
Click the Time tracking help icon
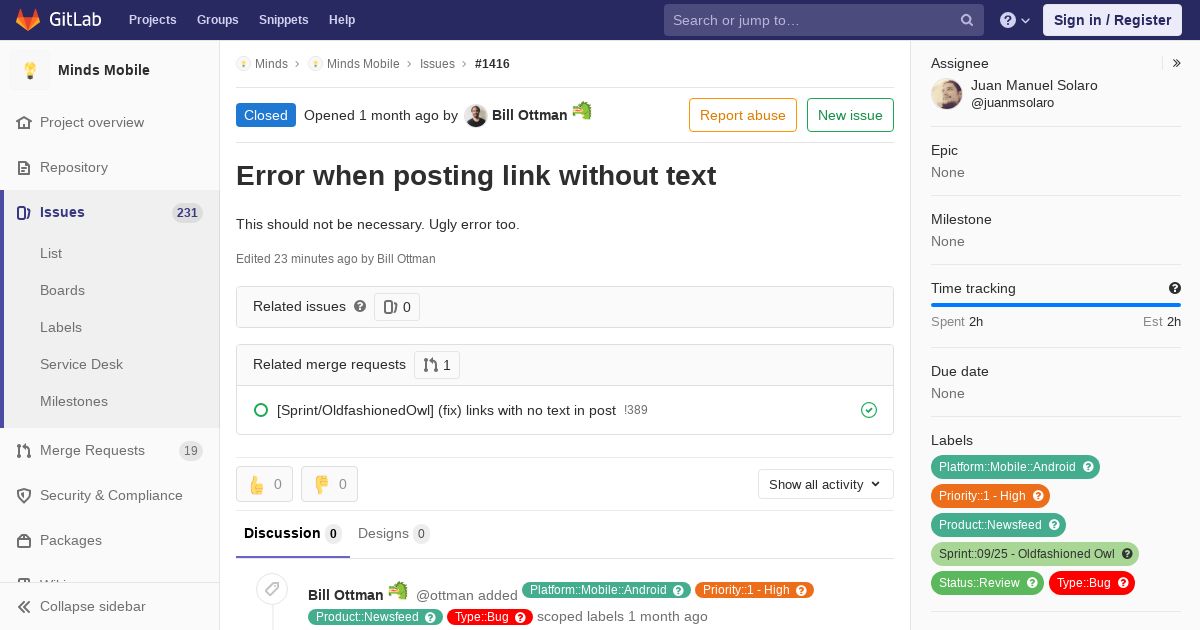pos(1175,288)
